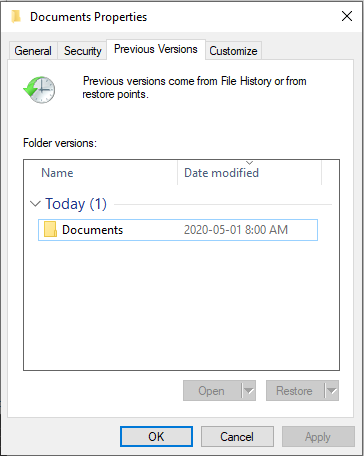Image resolution: width=364 pixels, height=456 pixels.
Task: Select the 2020-05-01 8:00 AM version entry
Action: pos(178,230)
